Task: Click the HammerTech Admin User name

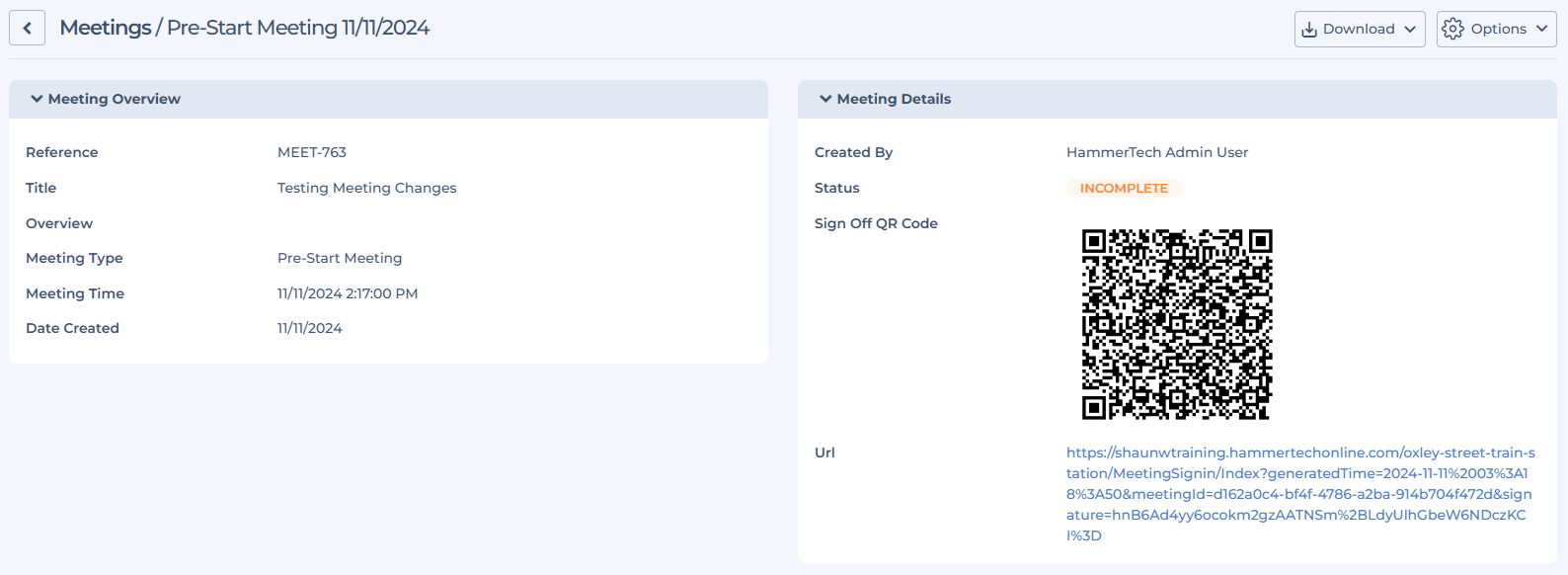Action: pos(1157,152)
